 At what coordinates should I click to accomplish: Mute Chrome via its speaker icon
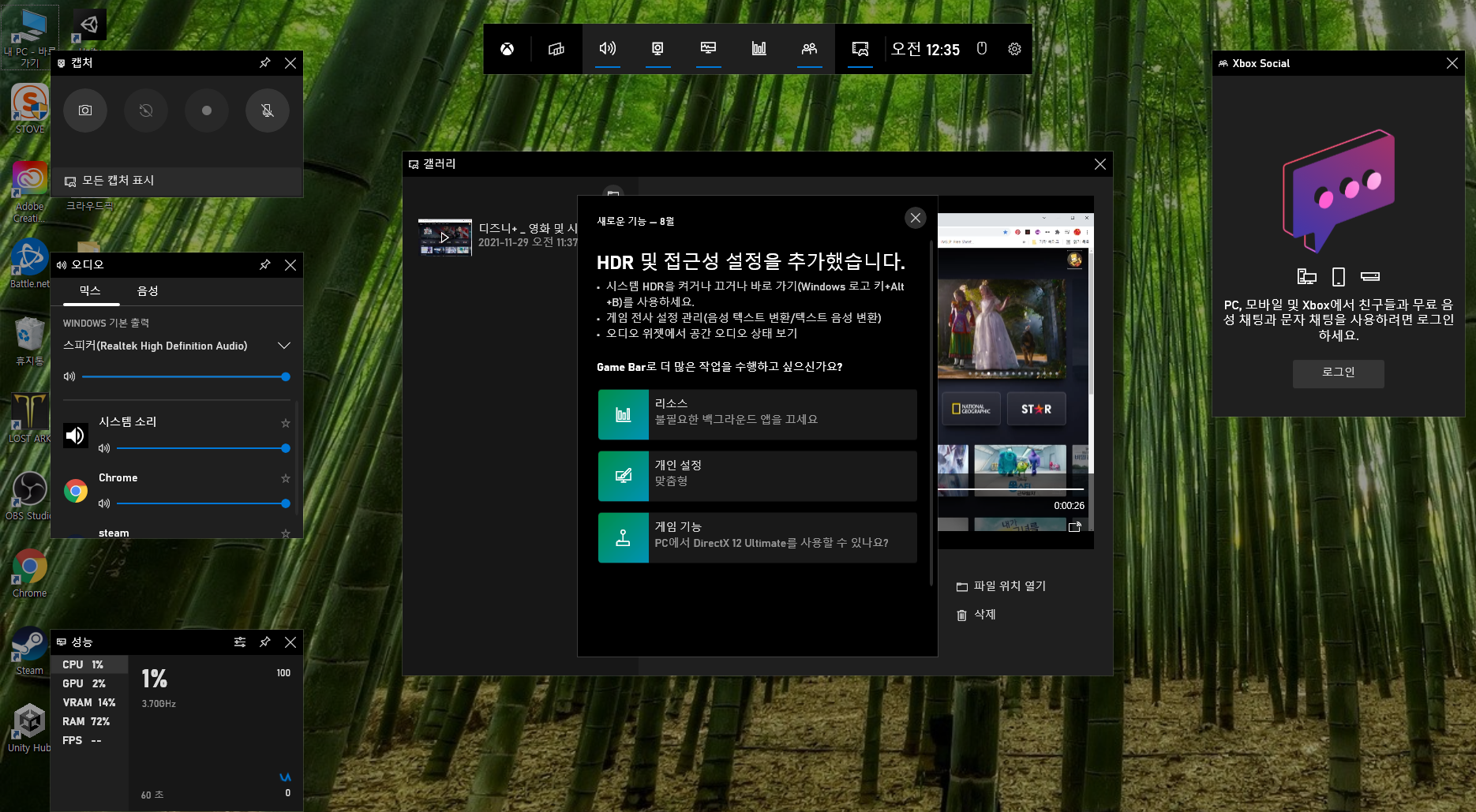pos(104,503)
